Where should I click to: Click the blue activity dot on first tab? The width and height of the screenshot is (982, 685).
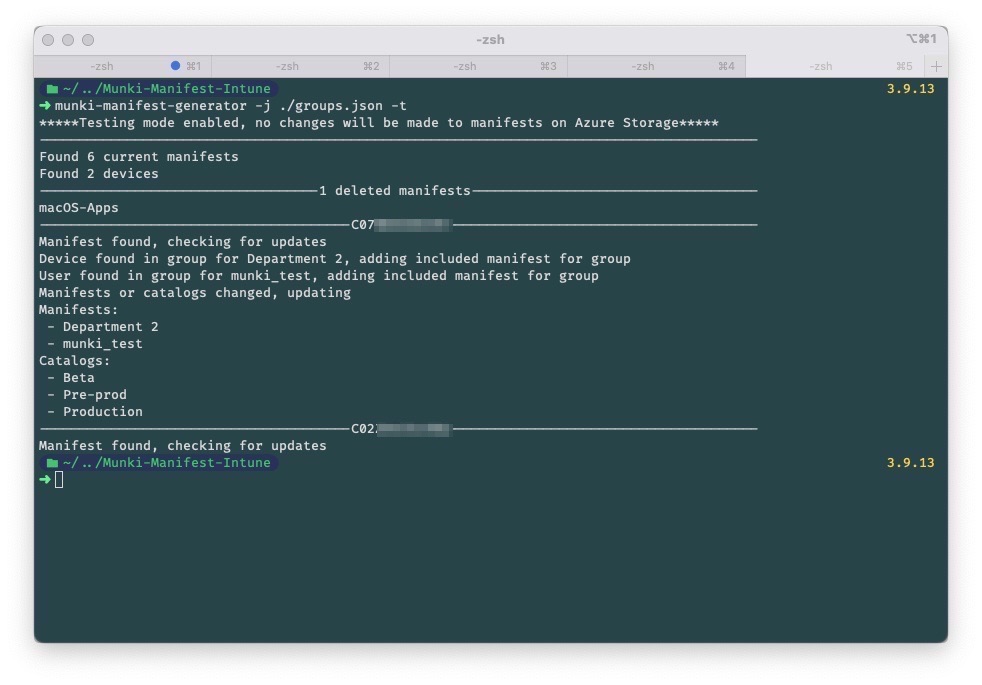(175, 66)
